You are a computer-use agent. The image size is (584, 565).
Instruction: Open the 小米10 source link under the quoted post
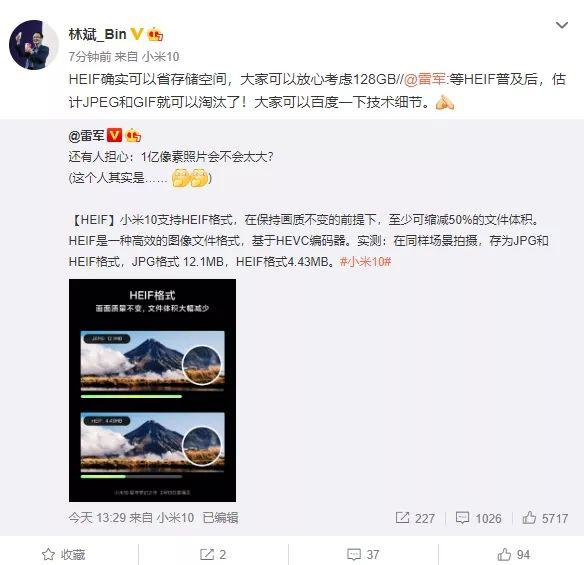(x=175, y=518)
